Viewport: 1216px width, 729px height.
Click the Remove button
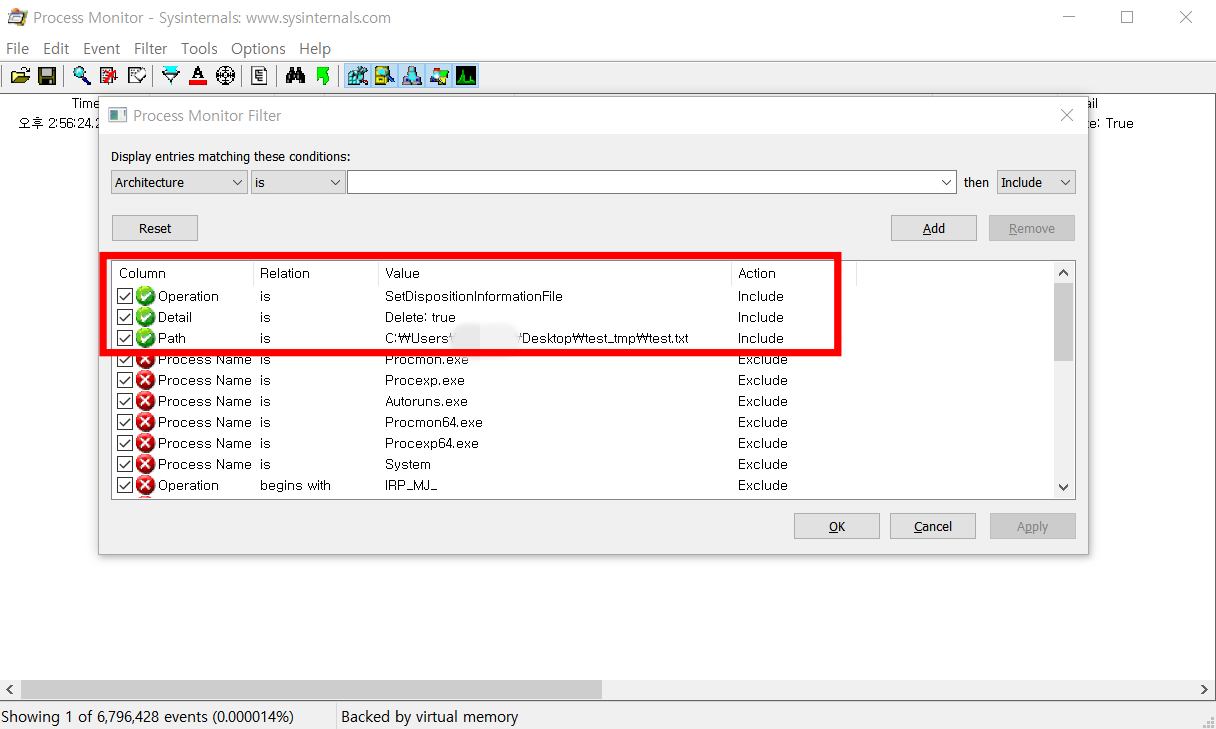pyautogui.click(x=1032, y=228)
